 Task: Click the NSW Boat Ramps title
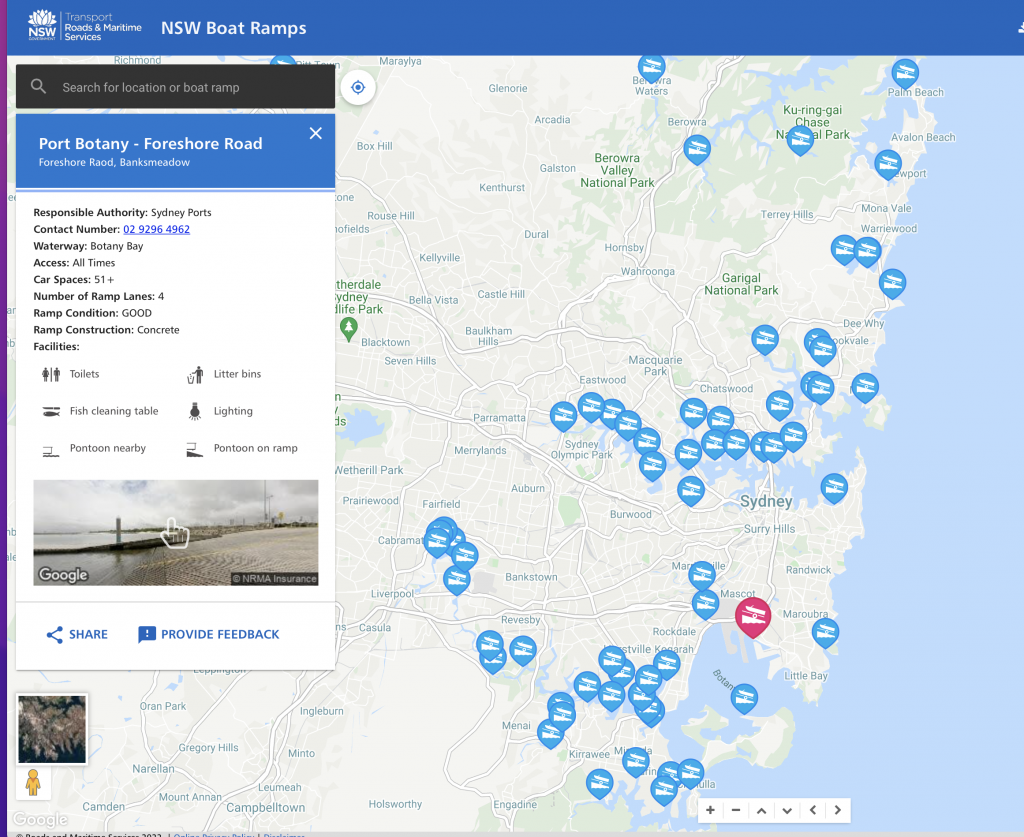234,28
